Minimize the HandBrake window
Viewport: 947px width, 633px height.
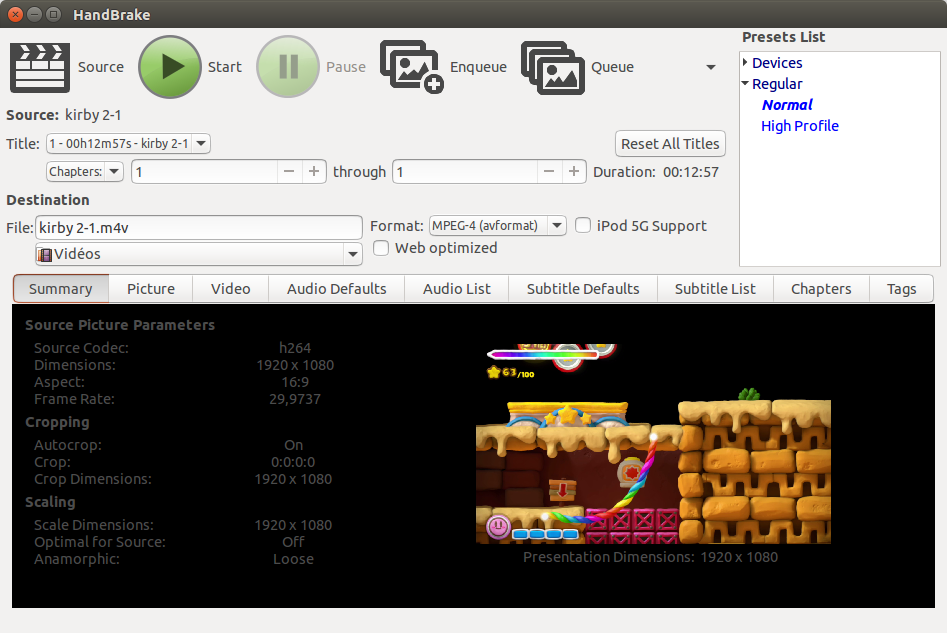pyautogui.click(x=34, y=14)
